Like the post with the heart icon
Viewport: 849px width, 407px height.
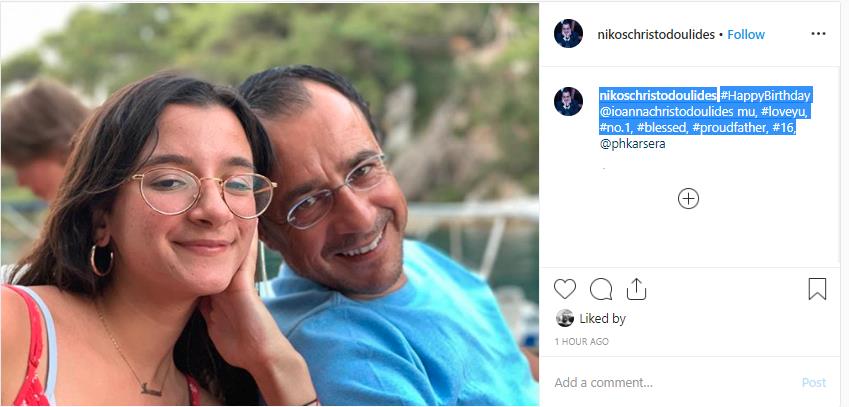coord(565,290)
